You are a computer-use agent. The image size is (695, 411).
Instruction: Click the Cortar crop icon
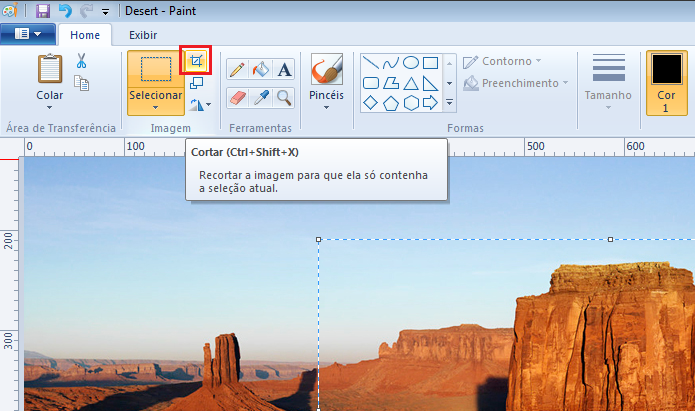196,60
